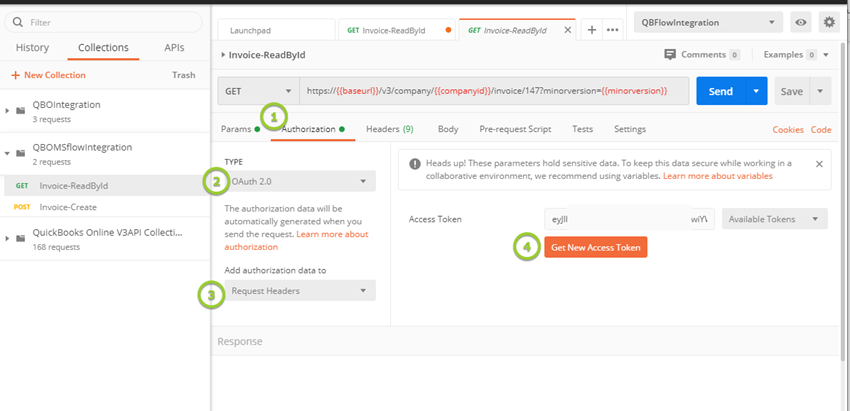Expand the Invoice-ReadById request title arrow
The width and height of the screenshot is (850, 411).
tap(222, 55)
